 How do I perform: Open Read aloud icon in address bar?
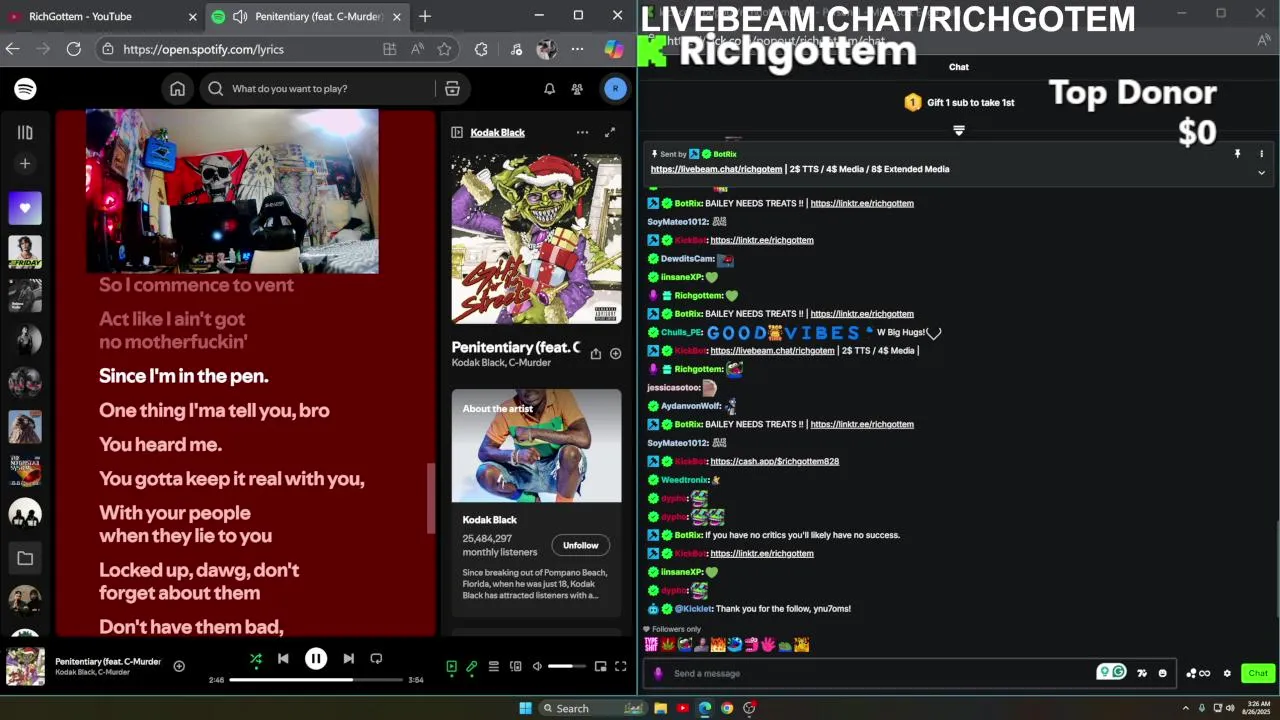click(x=417, y=49)
